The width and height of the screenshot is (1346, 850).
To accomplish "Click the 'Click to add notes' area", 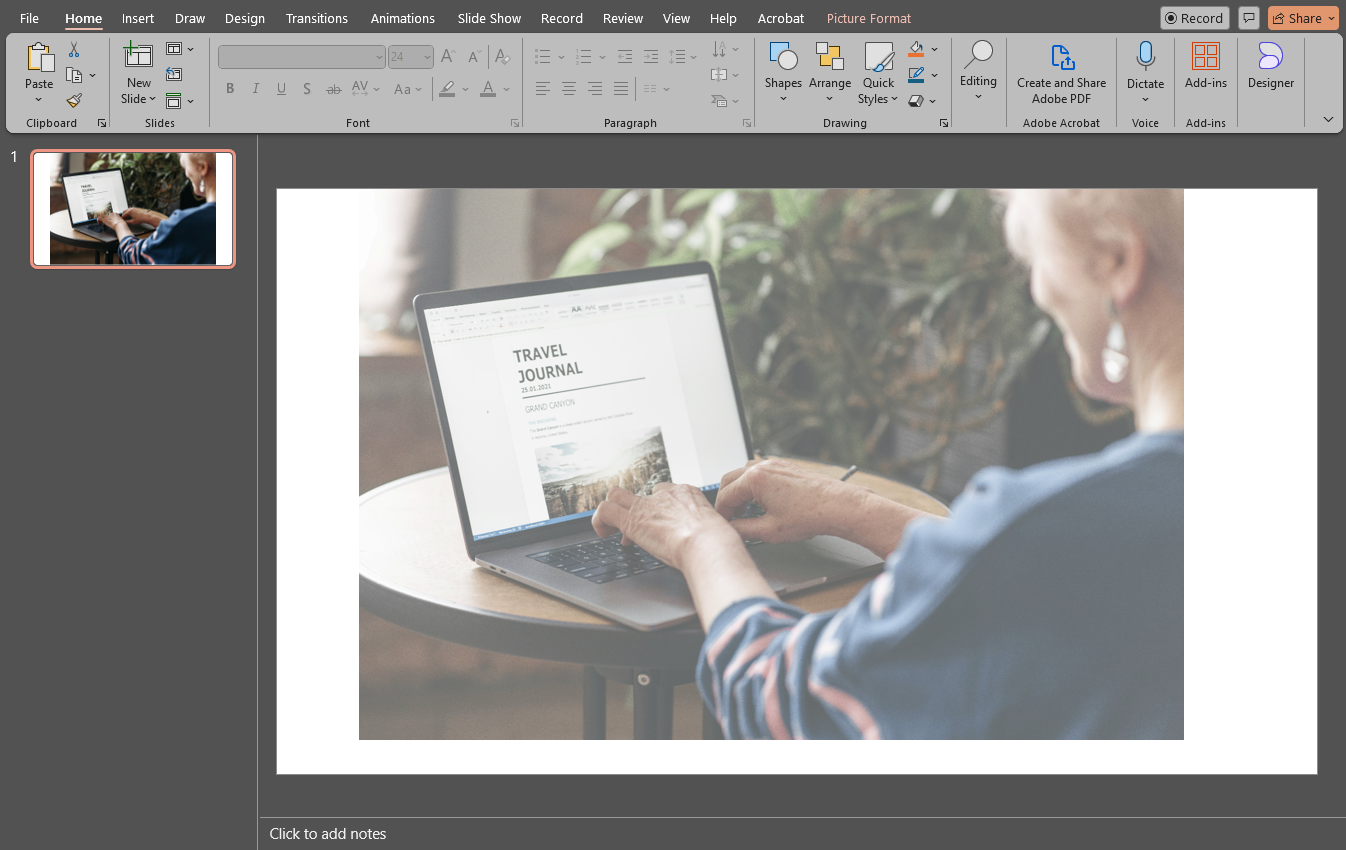I will tap(328, 833).
